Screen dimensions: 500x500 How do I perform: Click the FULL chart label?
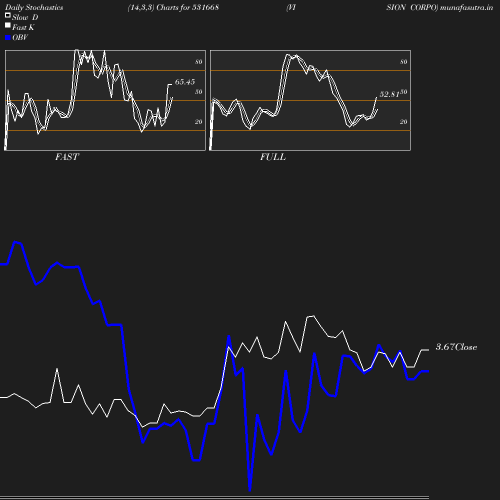273,157
